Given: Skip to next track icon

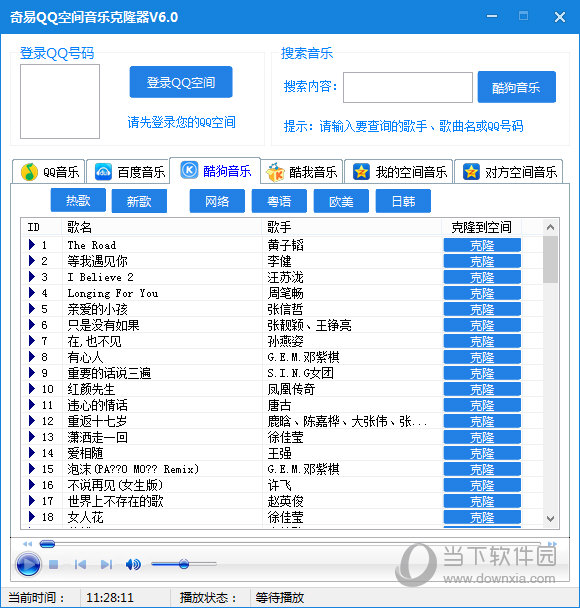Looking at the screenshot, I should [x=106, y=565].
